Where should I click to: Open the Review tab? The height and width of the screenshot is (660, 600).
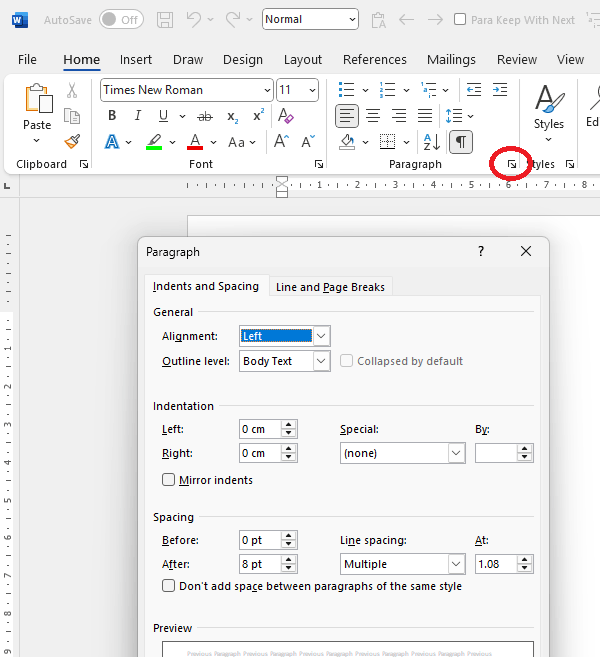click(x=517, y=60)
